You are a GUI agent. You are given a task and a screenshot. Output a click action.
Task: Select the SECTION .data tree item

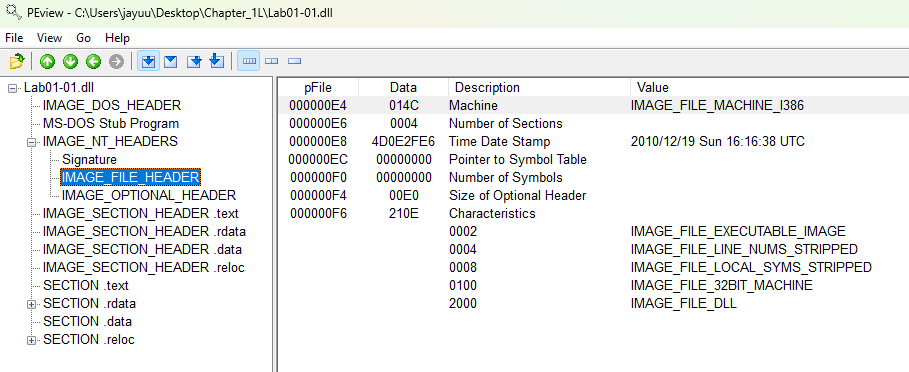[87, 322]
